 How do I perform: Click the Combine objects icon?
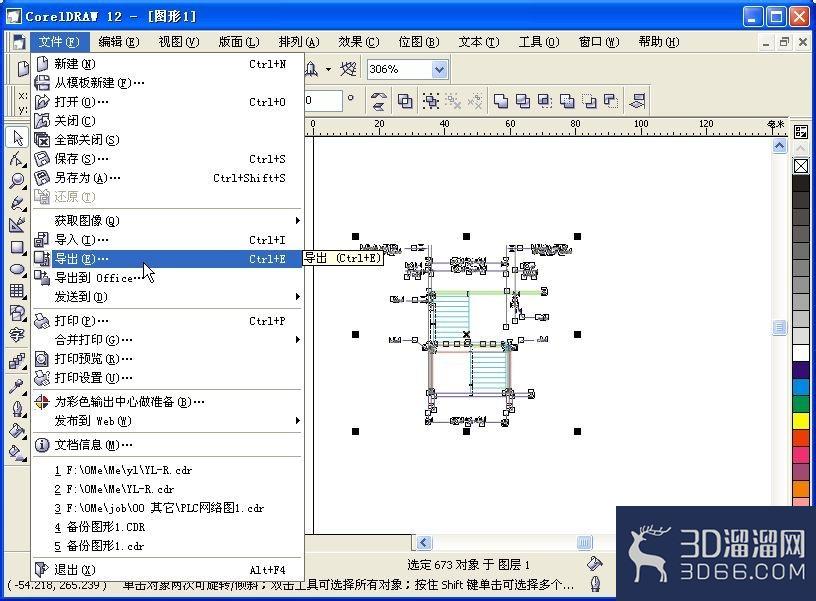405,100
